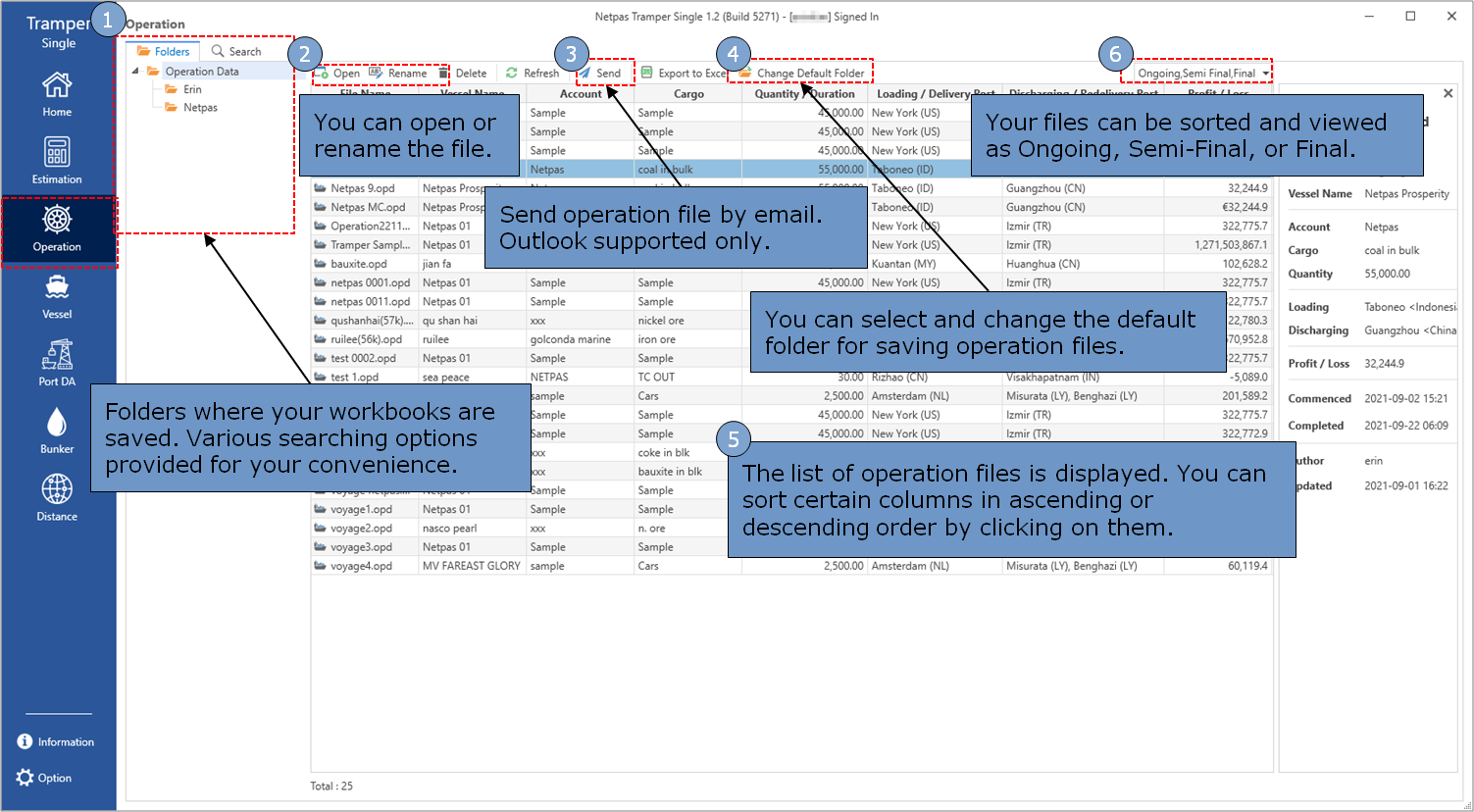Open the Distance globe tool
Image resolution: width=1474 pixels, height=812 pixels.
click(x=57, y=497)
